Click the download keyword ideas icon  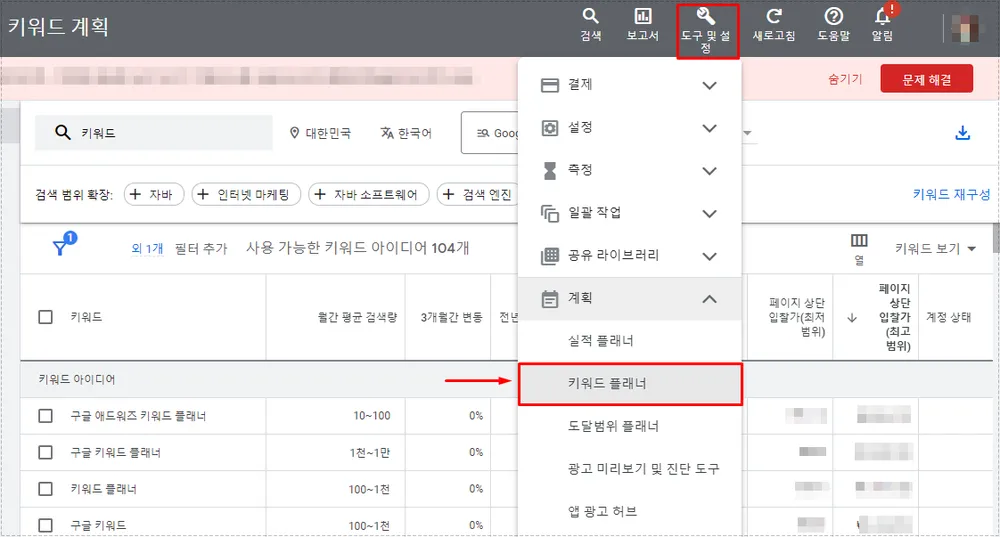(962, 133)
